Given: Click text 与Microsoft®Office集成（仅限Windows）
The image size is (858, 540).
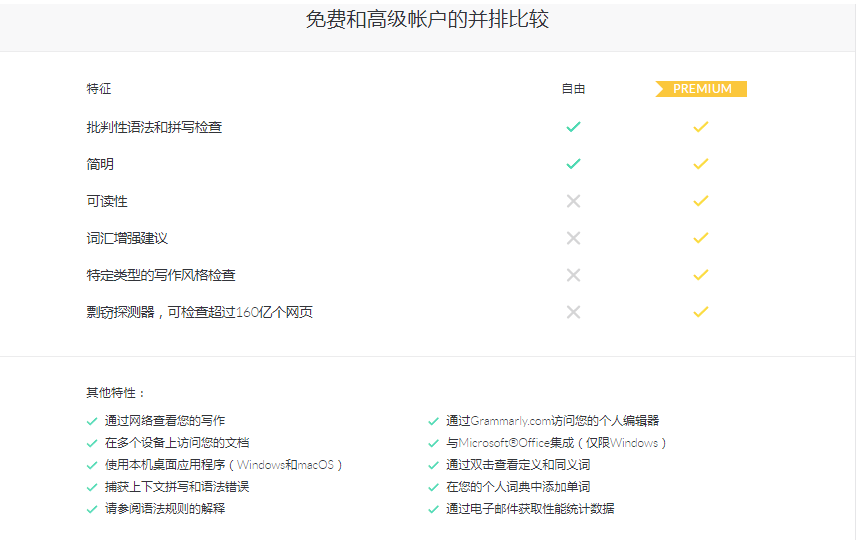Looking at the screenshot, I should tap(556, 443).
